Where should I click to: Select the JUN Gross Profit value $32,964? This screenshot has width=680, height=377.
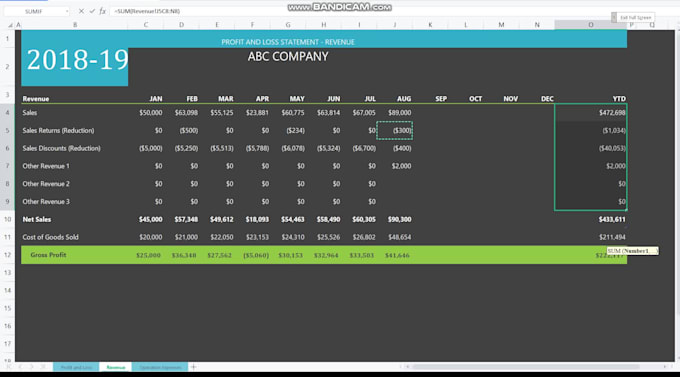click(326, 255)
